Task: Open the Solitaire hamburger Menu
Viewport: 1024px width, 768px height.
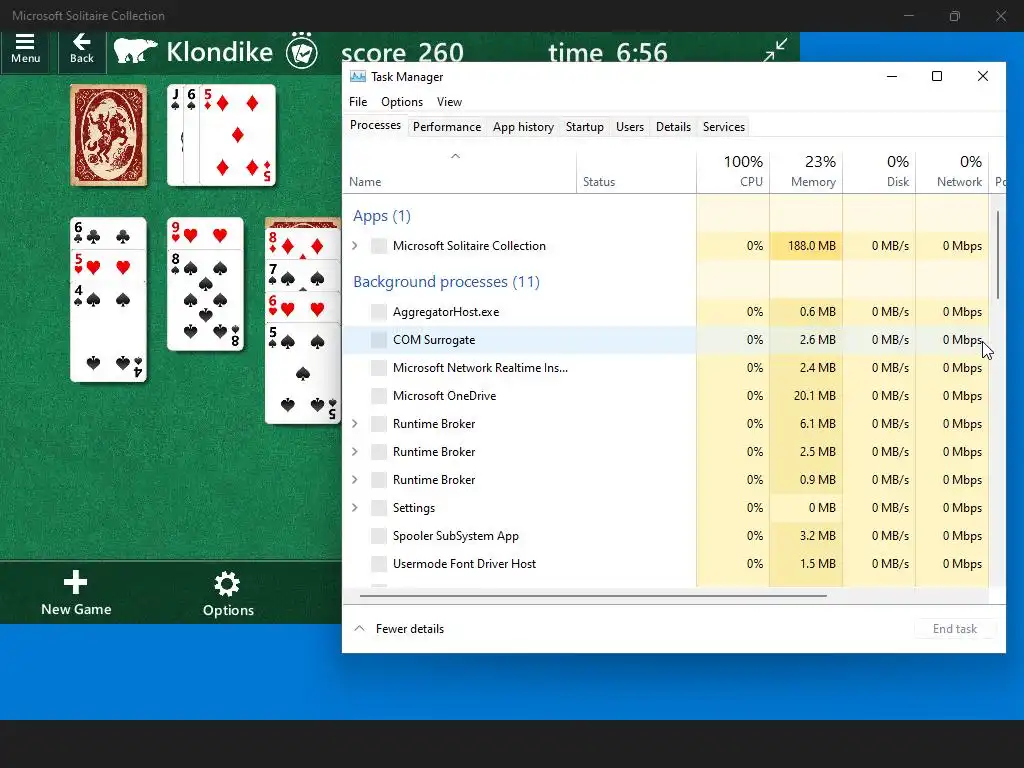Action: tap(25, 49)
